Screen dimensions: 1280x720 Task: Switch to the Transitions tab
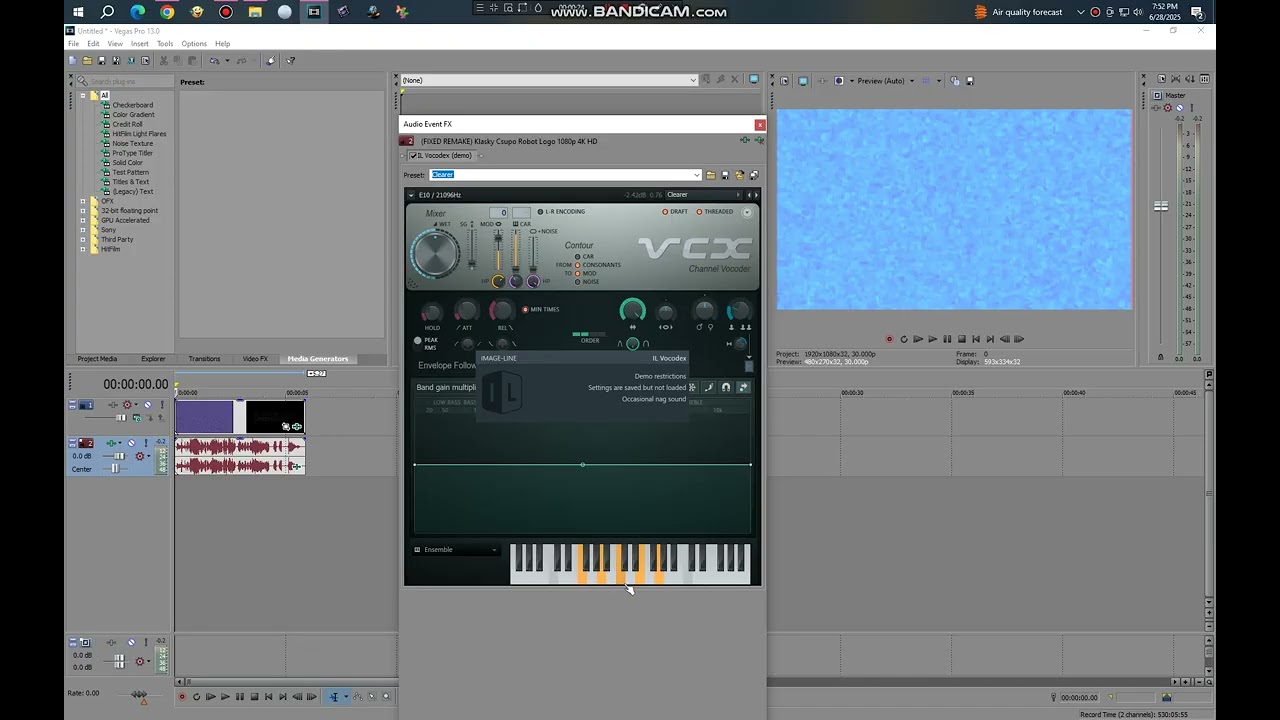[204, 359]
